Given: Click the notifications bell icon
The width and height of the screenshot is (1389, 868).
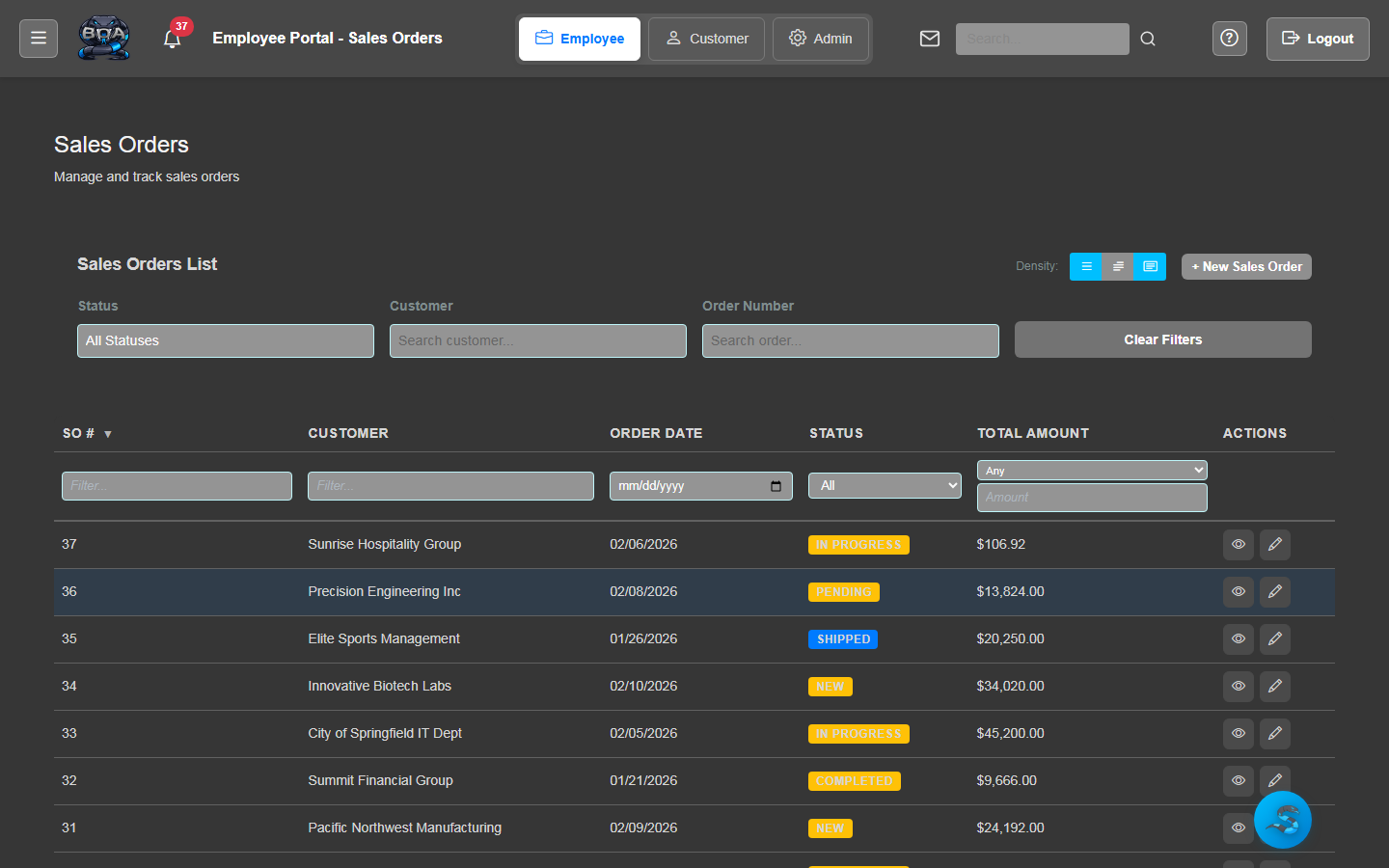Looking at the screenshot, I should (172, 40).
